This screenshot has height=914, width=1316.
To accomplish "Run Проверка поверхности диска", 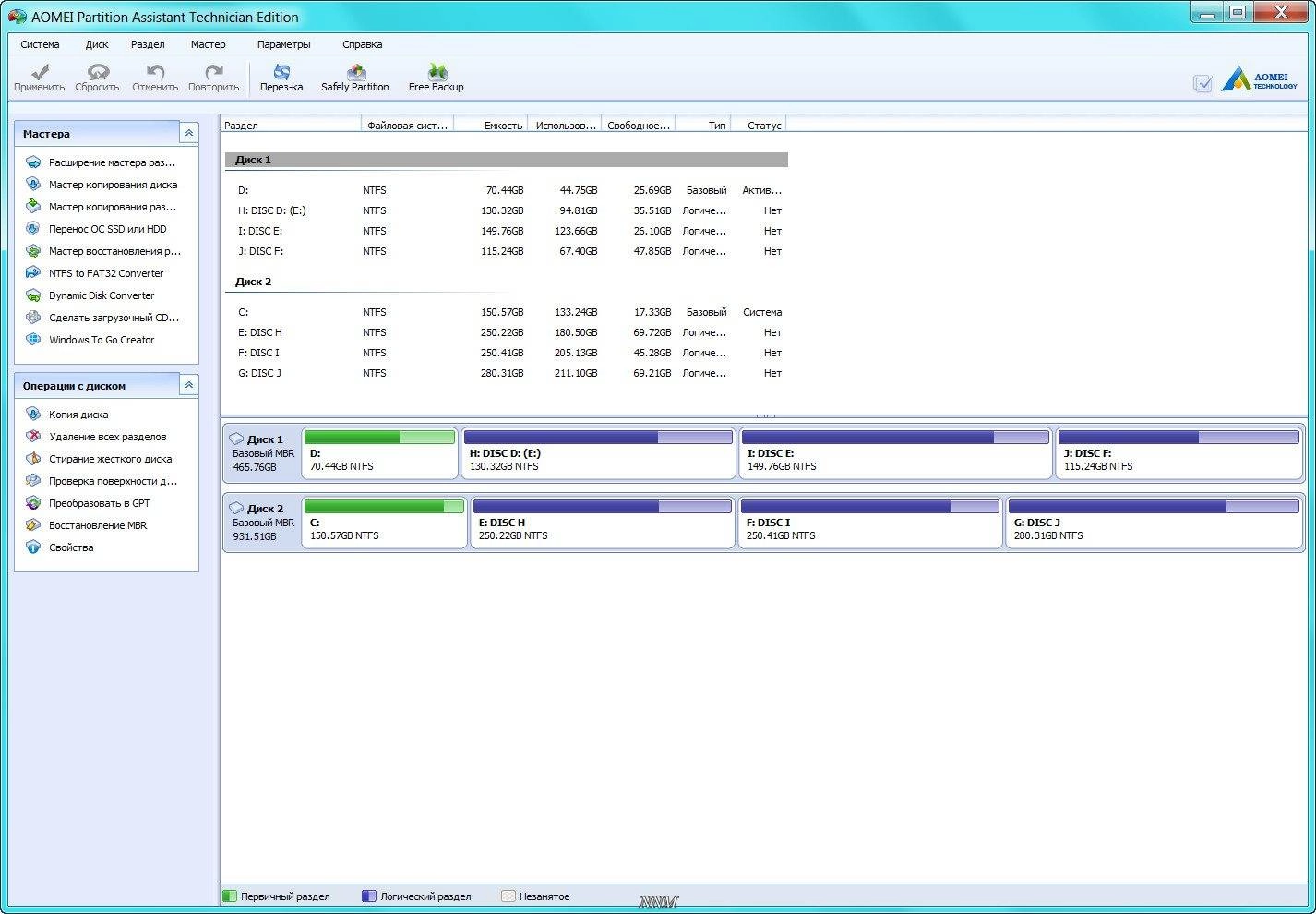I will coord(102,481).
